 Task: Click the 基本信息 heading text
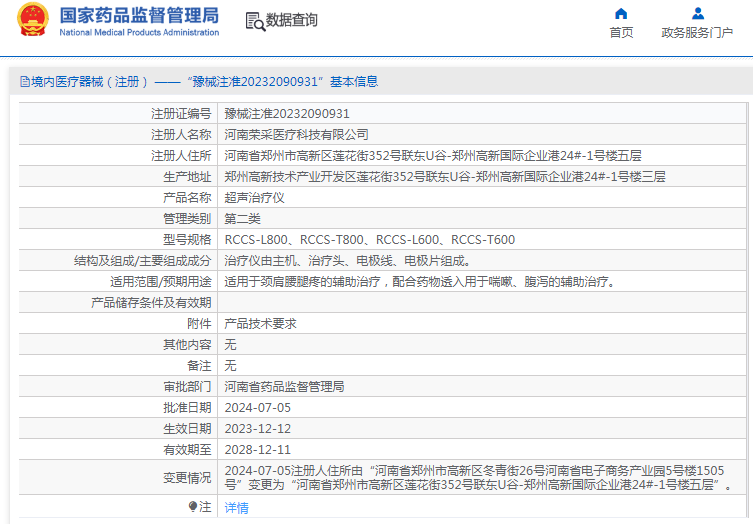click(354, 82)
